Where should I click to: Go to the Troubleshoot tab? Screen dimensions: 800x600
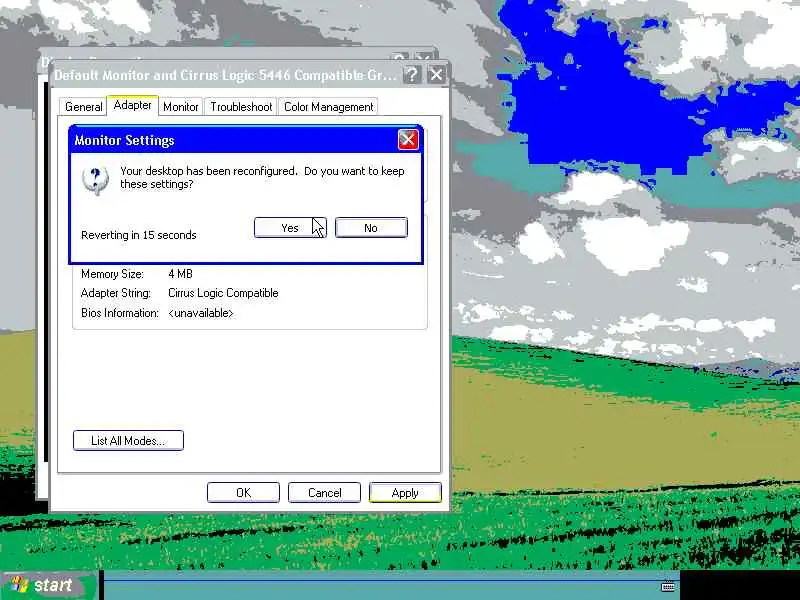point(241,107)
